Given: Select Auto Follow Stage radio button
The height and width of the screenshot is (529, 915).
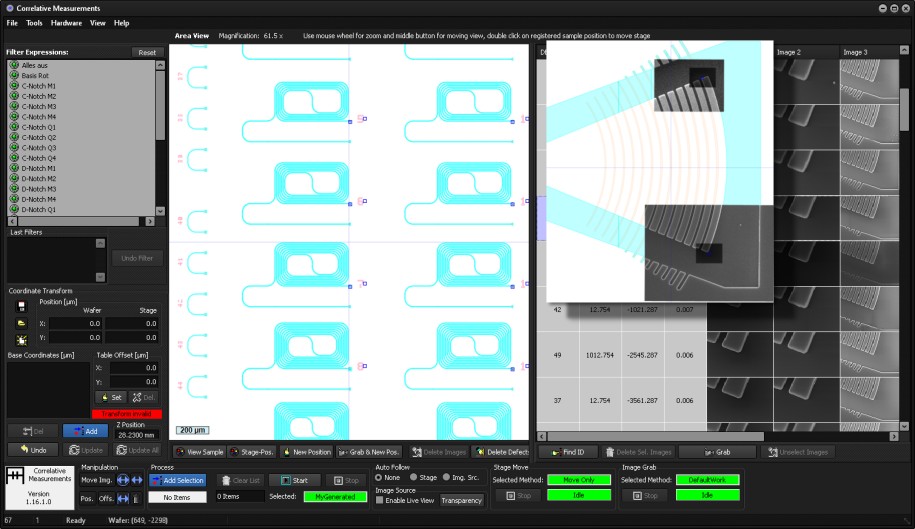Looking at the screenshot, I should coord(413,477).
